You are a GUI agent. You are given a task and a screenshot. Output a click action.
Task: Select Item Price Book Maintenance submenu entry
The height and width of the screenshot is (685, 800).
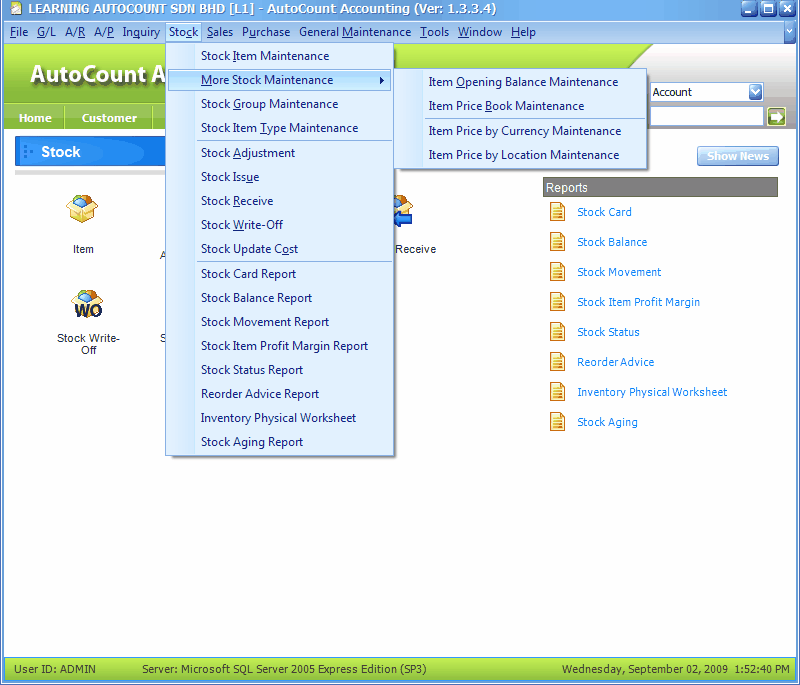click(x=520, y=106)
